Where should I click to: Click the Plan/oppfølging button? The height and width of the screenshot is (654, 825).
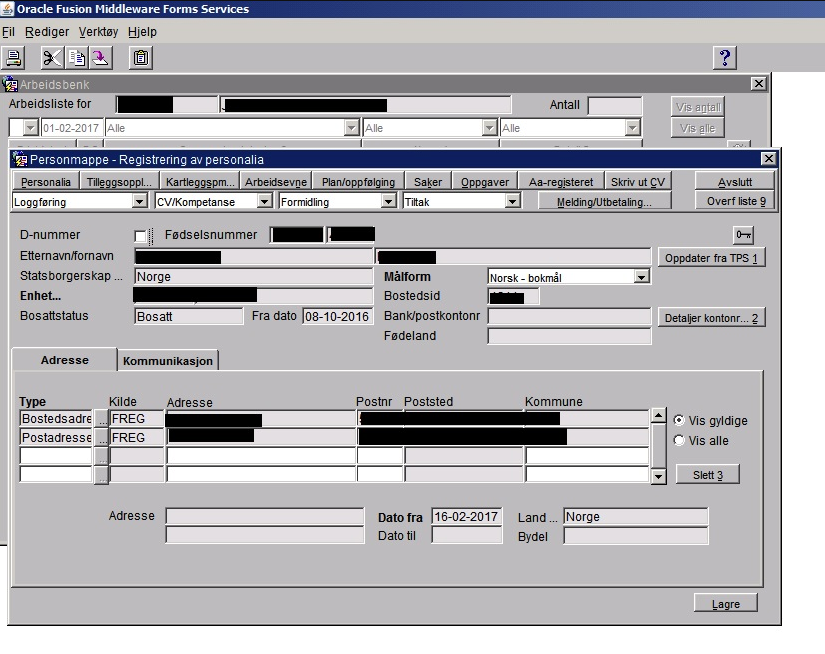[358, 182]
